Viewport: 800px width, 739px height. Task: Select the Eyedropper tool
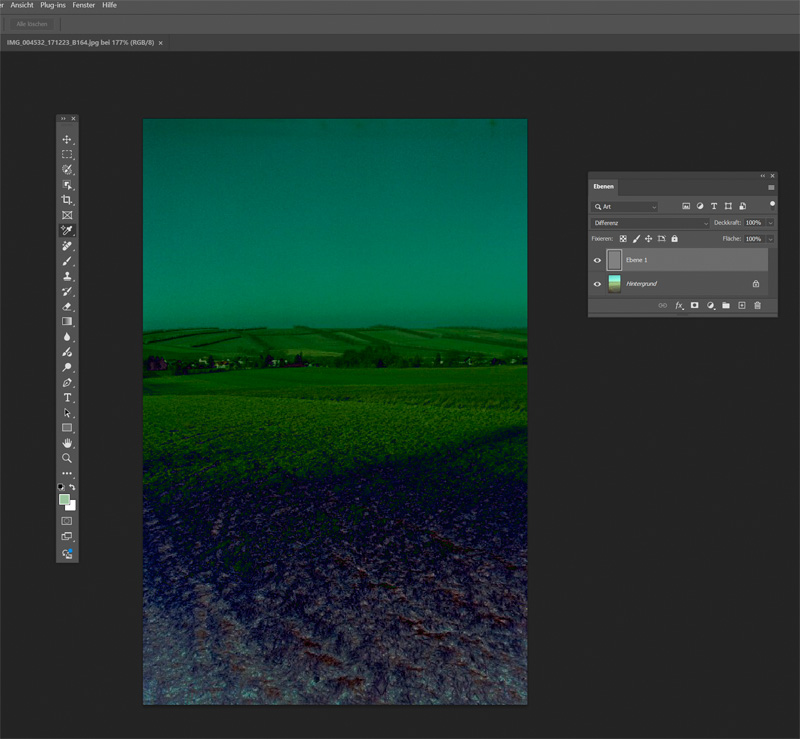point(67,231)
